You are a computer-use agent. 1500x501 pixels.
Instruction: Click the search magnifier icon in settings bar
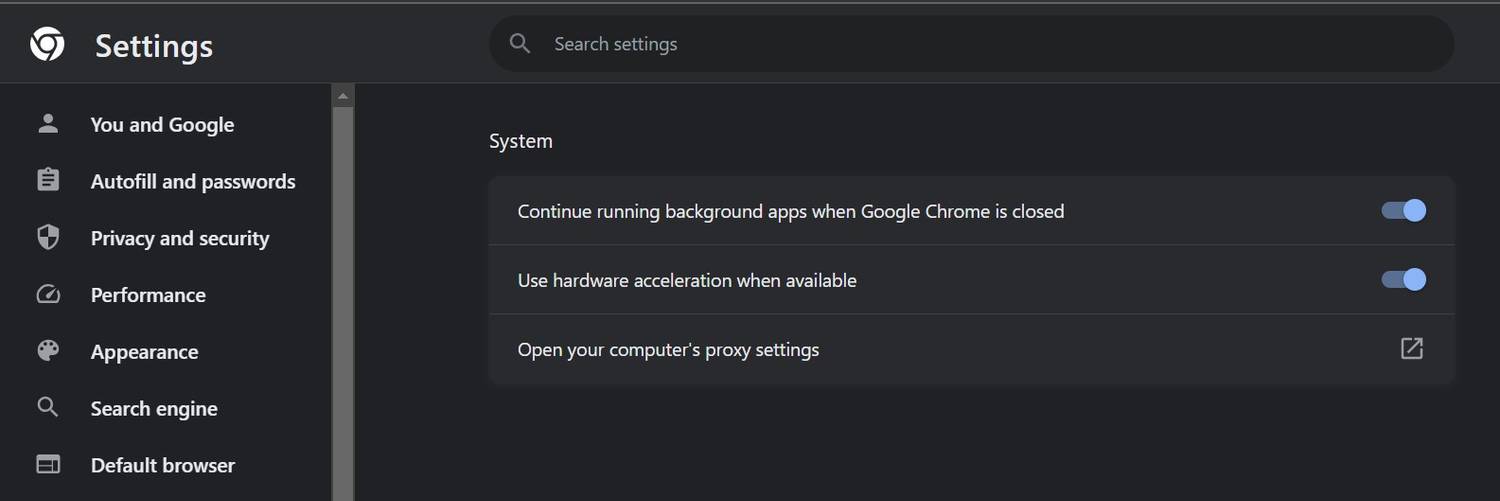point(519,43)
